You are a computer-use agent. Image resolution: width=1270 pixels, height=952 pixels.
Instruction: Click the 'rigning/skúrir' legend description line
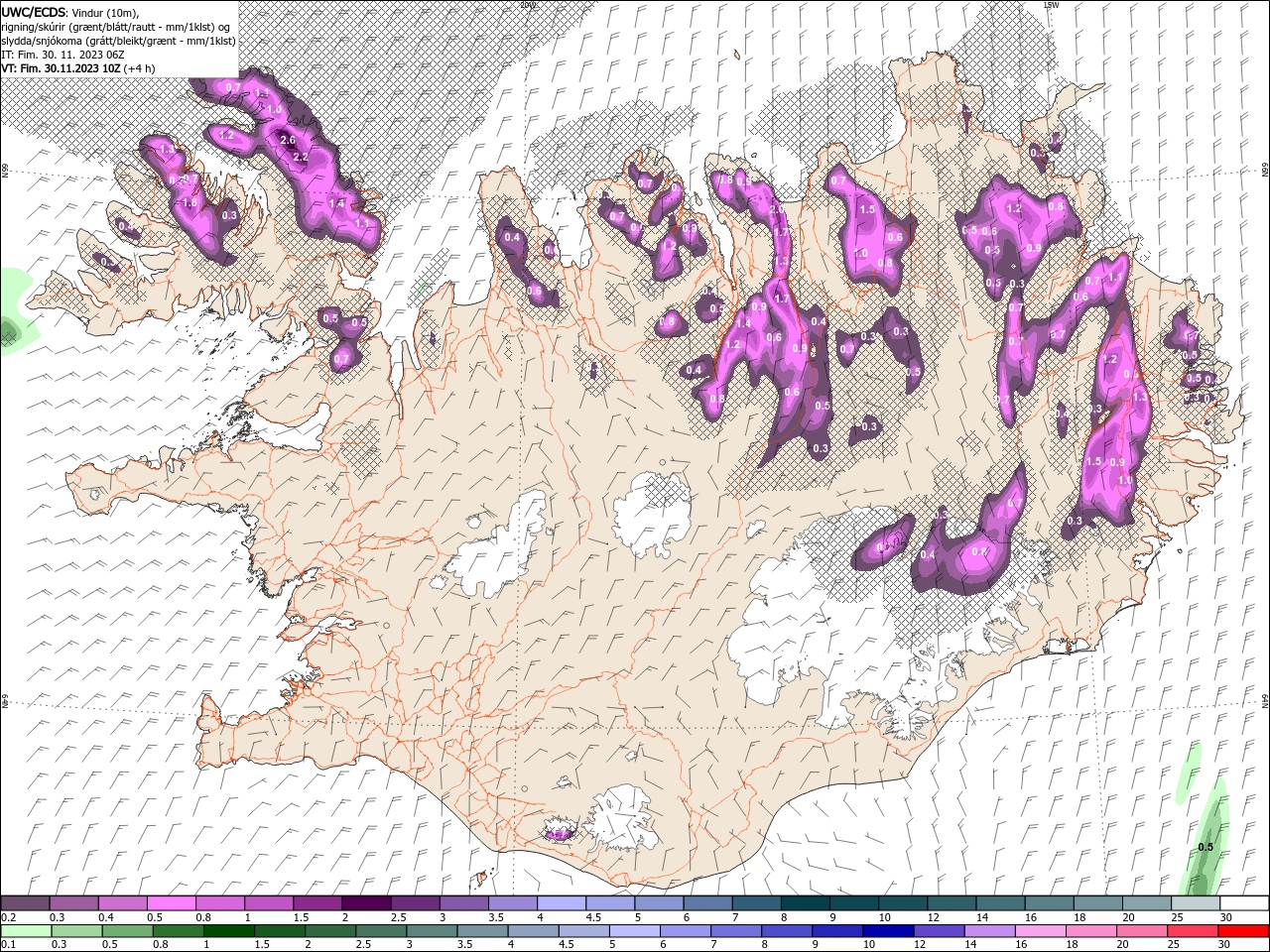pyautogui.click(x=116, y=27)
